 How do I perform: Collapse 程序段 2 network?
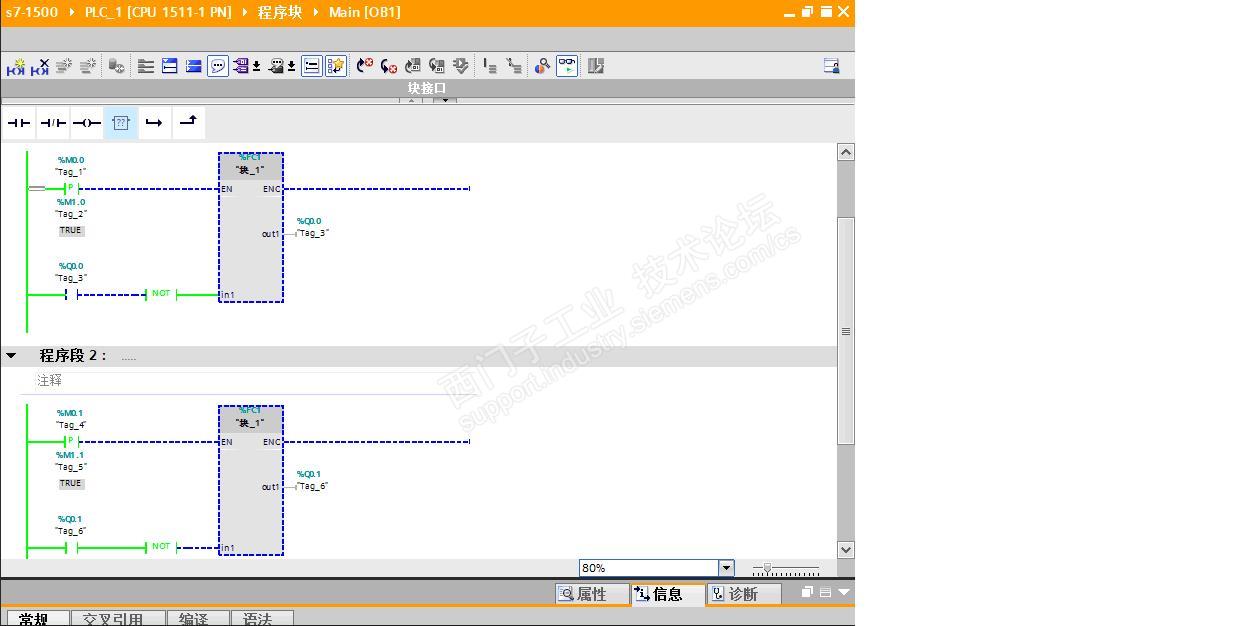(11, 355)
